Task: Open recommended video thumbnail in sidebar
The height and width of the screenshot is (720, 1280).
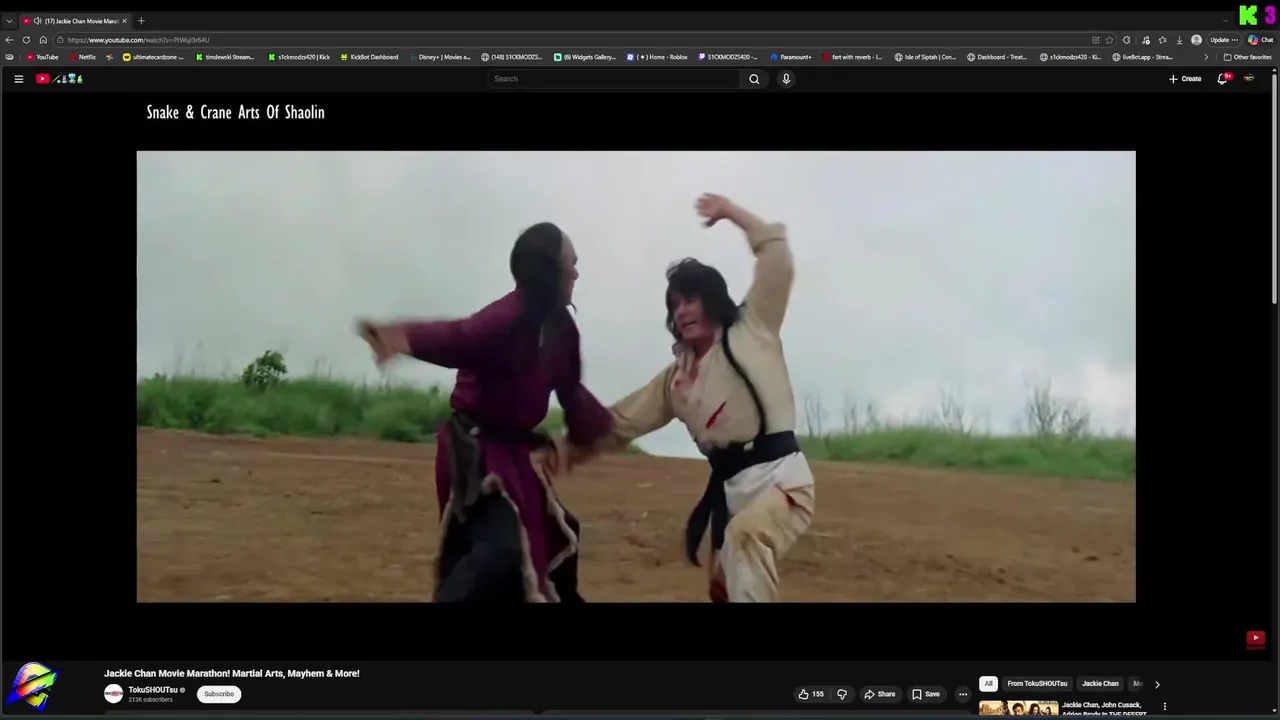Action: [x=1018, y=709]
